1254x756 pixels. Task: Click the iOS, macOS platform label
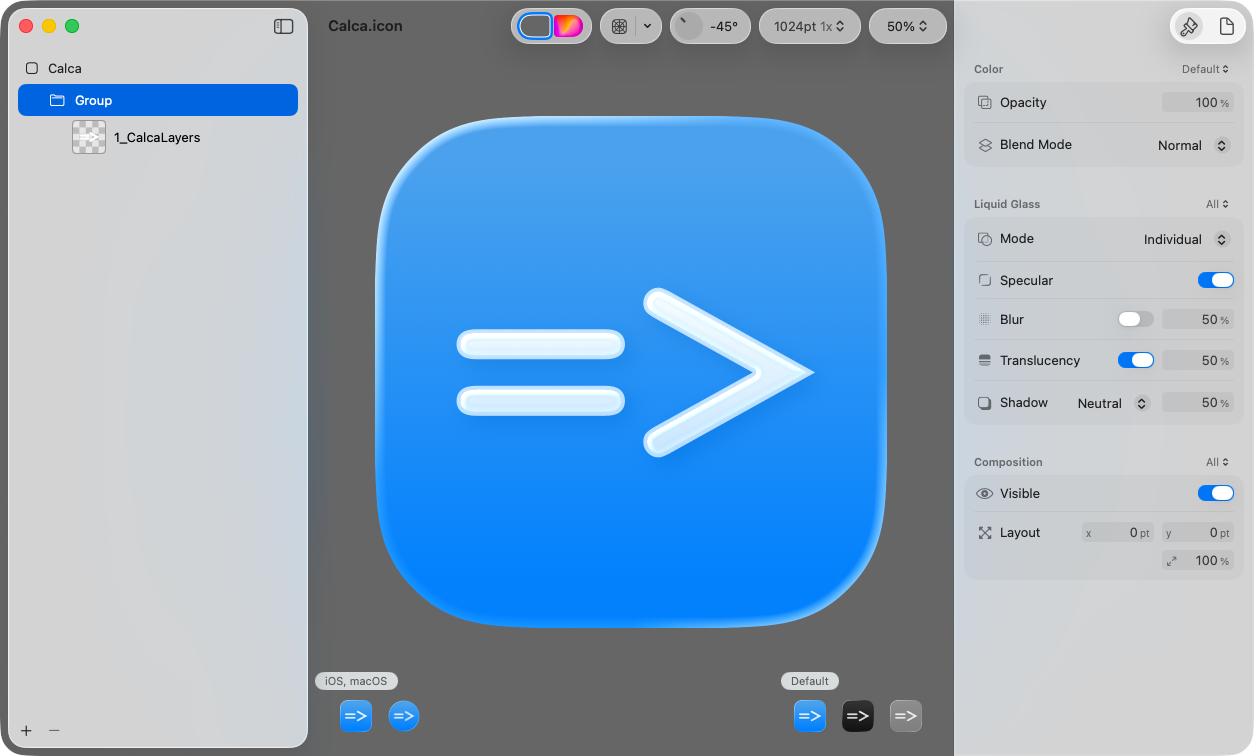click(x=357, y=681)
